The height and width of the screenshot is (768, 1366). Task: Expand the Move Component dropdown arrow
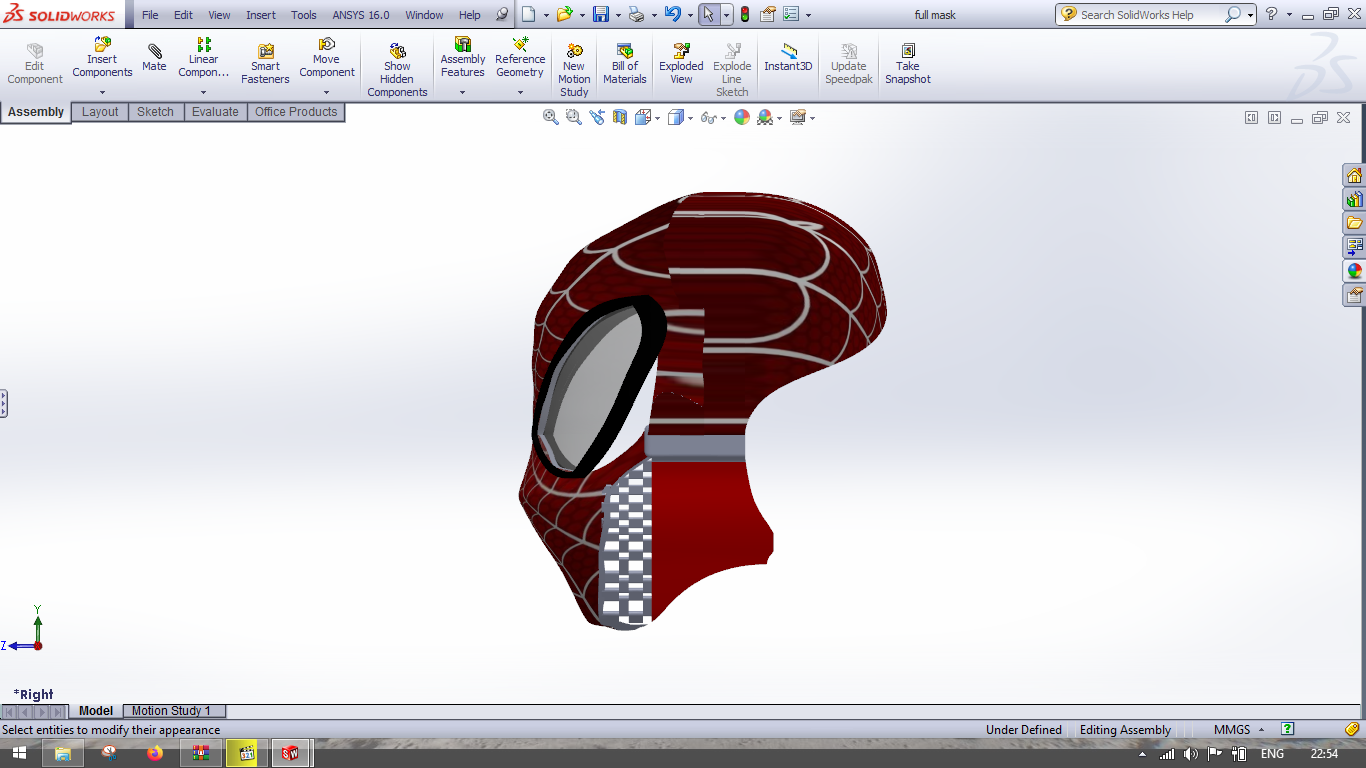pos(327,93)
